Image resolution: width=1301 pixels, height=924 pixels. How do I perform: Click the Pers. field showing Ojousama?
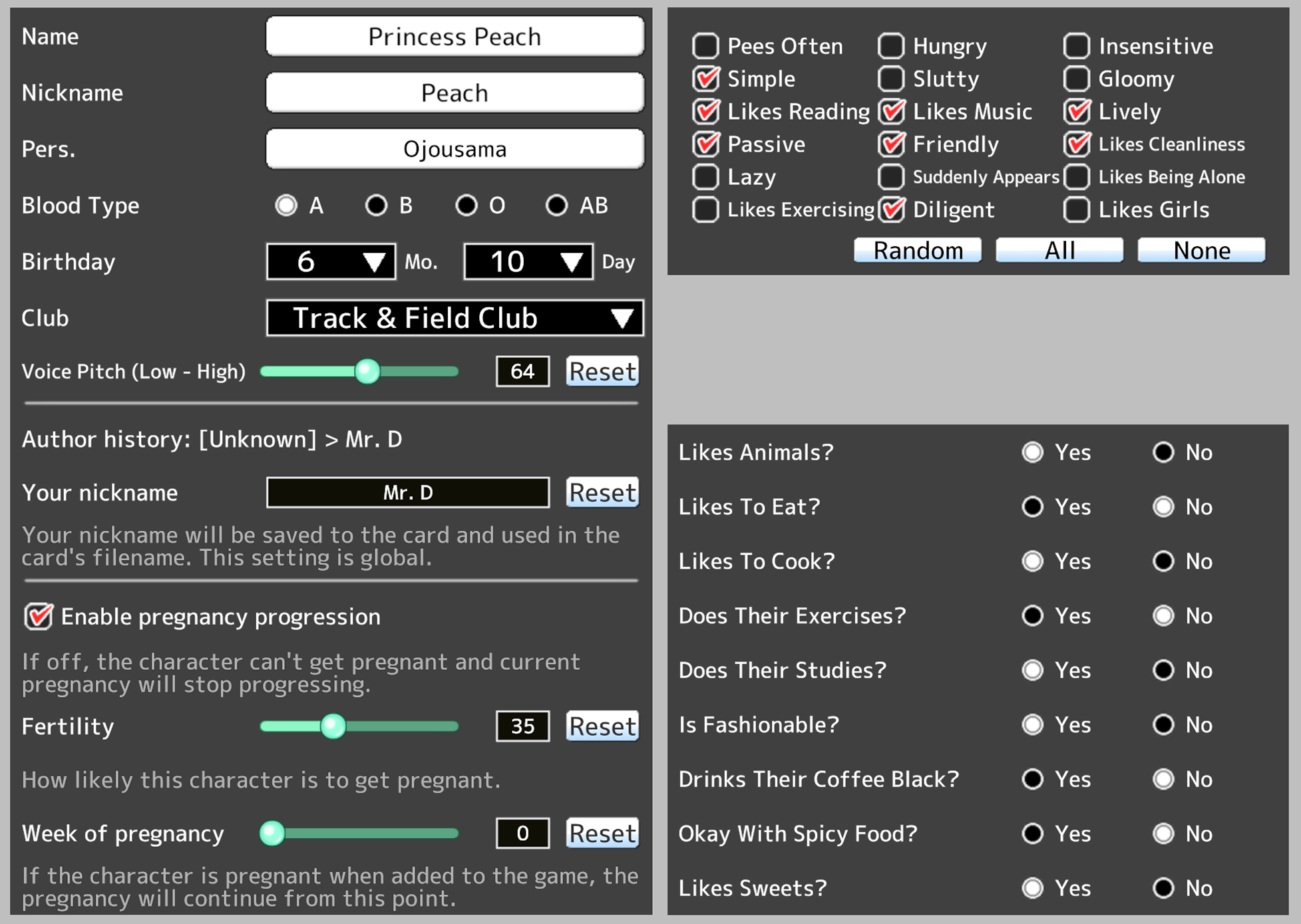[455, 149]
